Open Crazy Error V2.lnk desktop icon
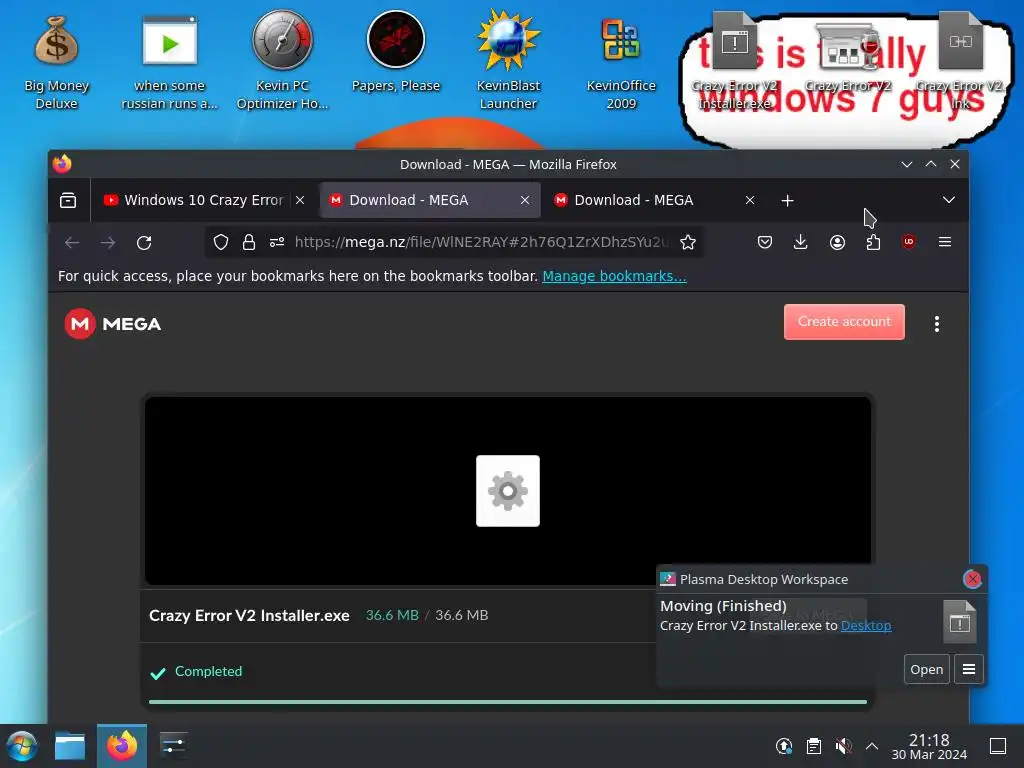Image resolution: width=1024 pixels, height=768 pixels. coord(960,62)
